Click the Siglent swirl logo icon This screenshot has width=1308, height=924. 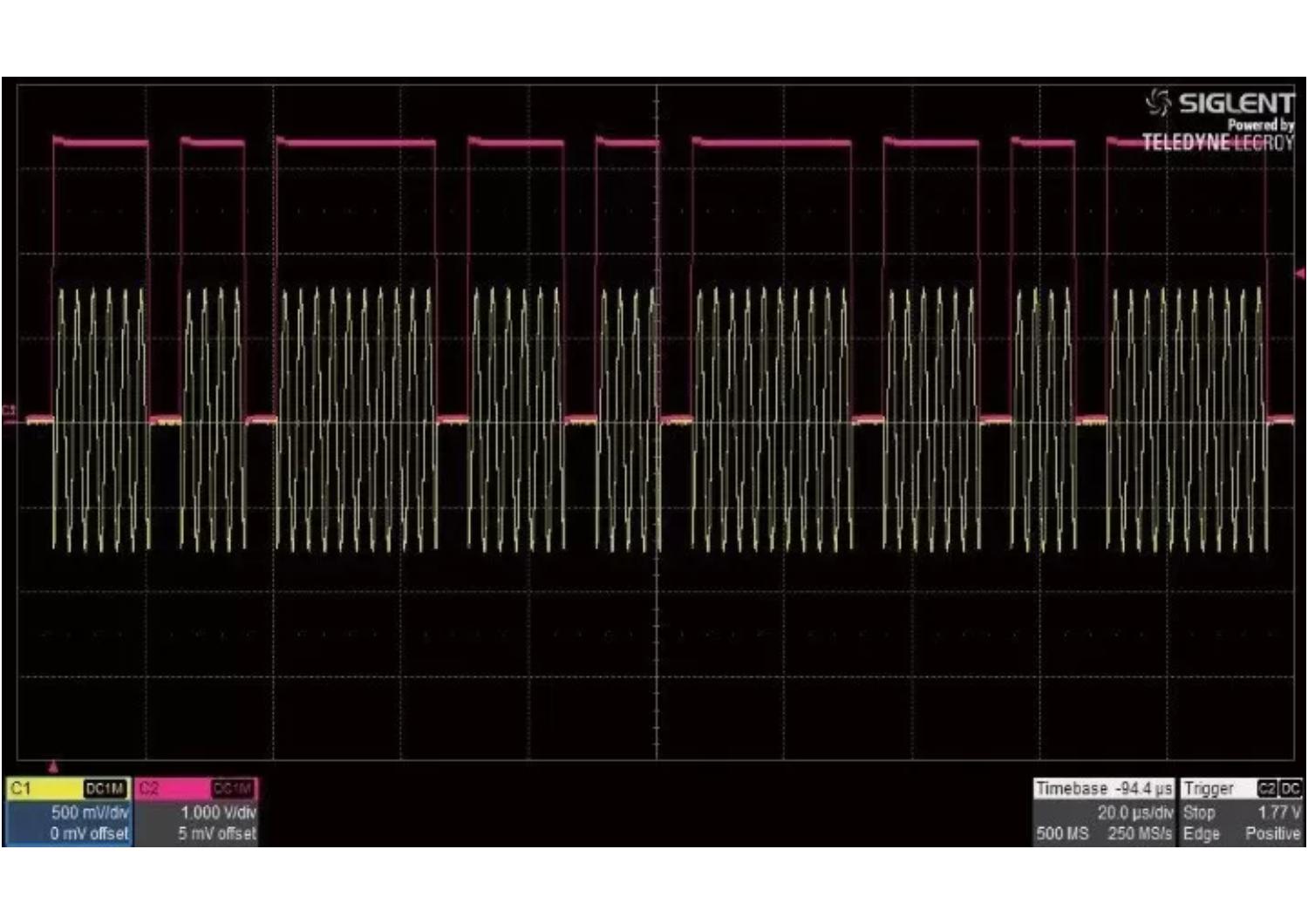coord(1159,102)
